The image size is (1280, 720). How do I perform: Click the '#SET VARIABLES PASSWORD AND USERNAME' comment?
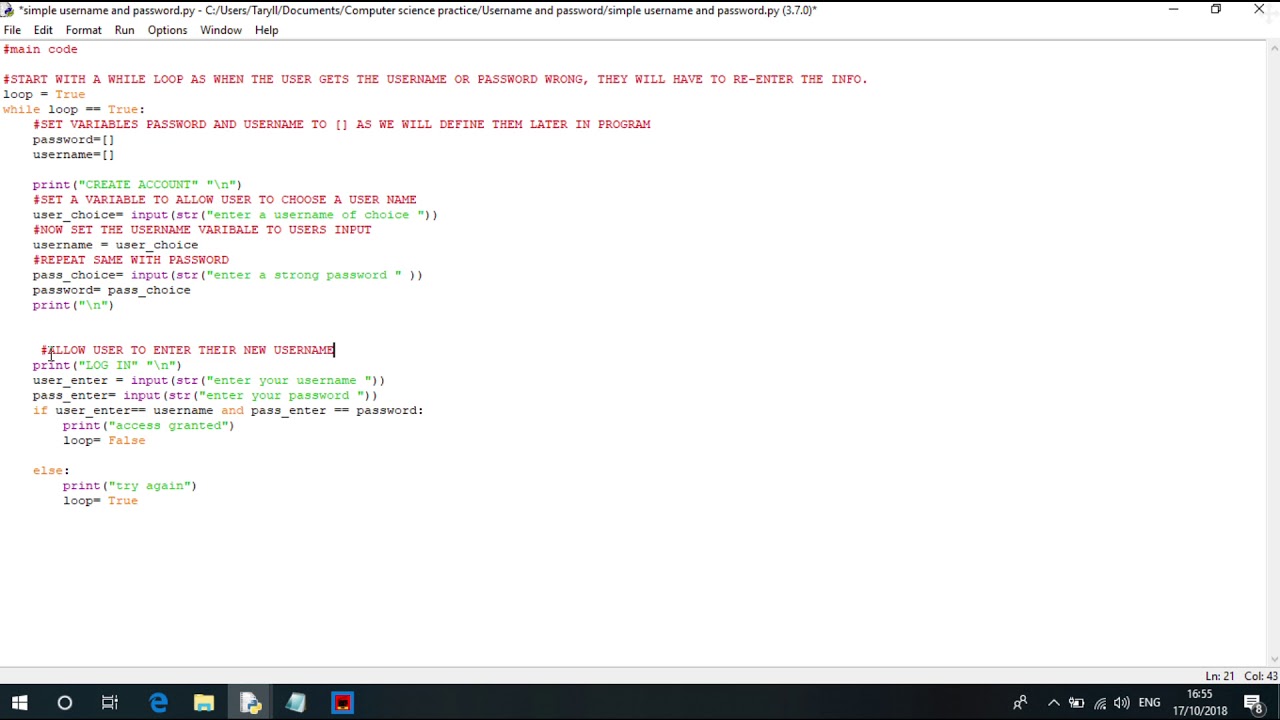click(341, 124)
